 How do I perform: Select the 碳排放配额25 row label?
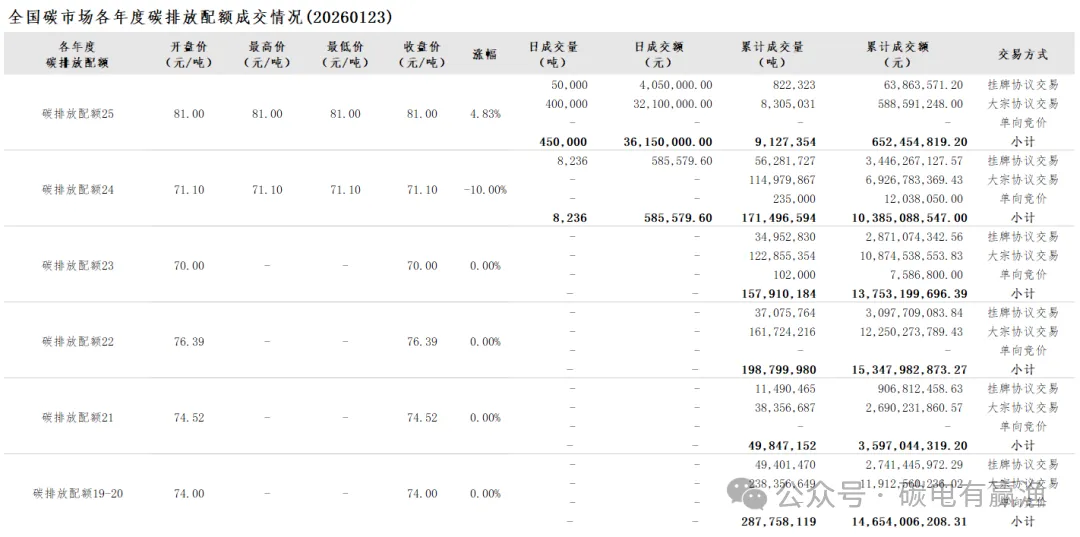[78, 114]
